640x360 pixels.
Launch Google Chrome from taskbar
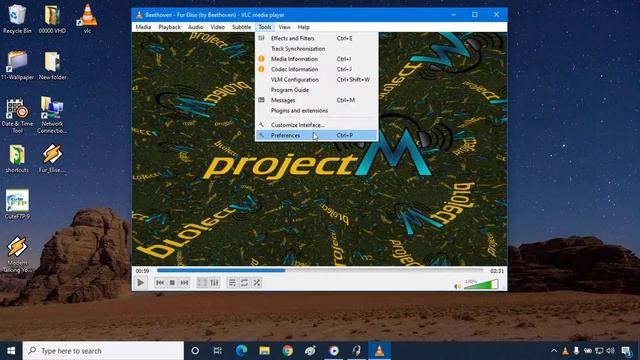coord(287,351)
